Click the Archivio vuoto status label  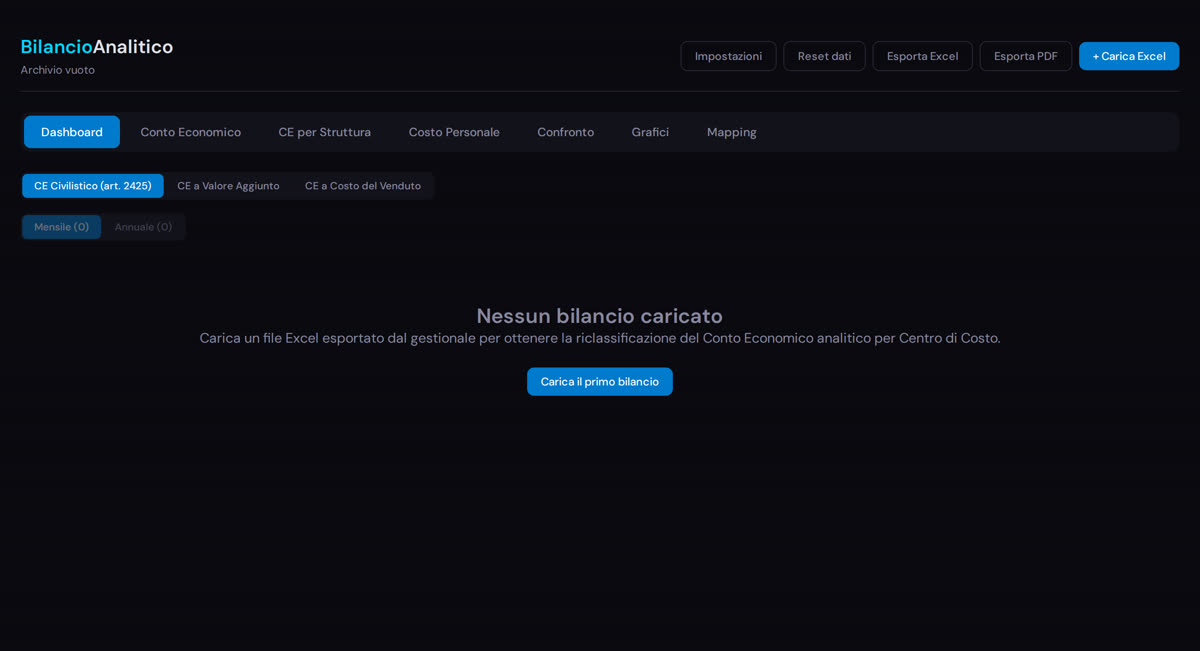57,69
